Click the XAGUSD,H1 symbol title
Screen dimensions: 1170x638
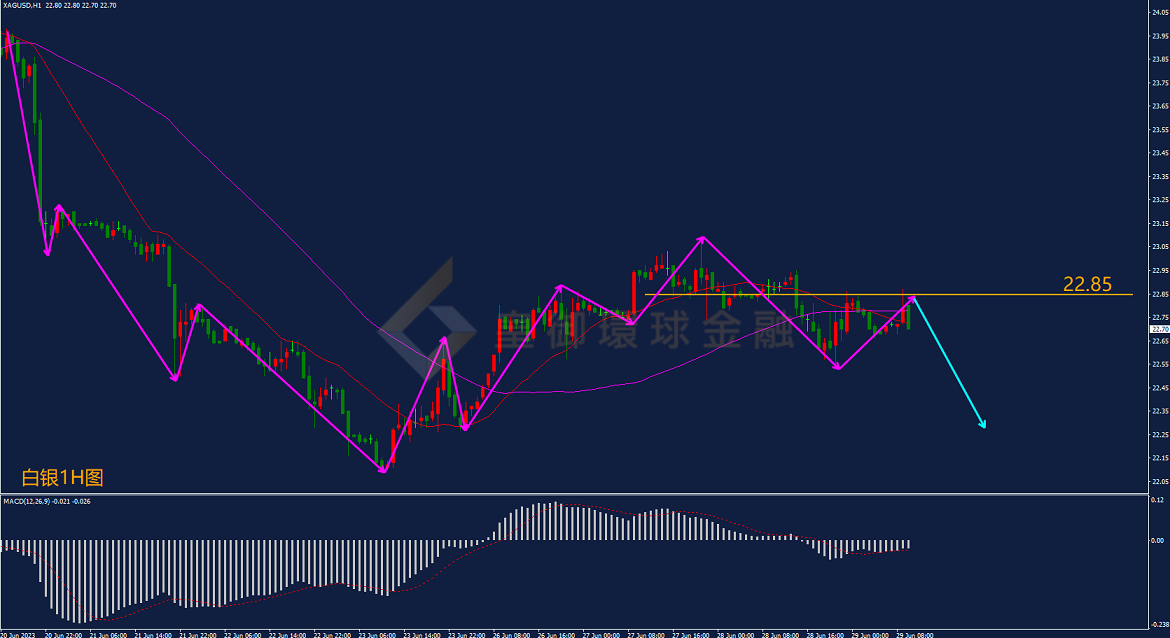click(x=22, y=5)
